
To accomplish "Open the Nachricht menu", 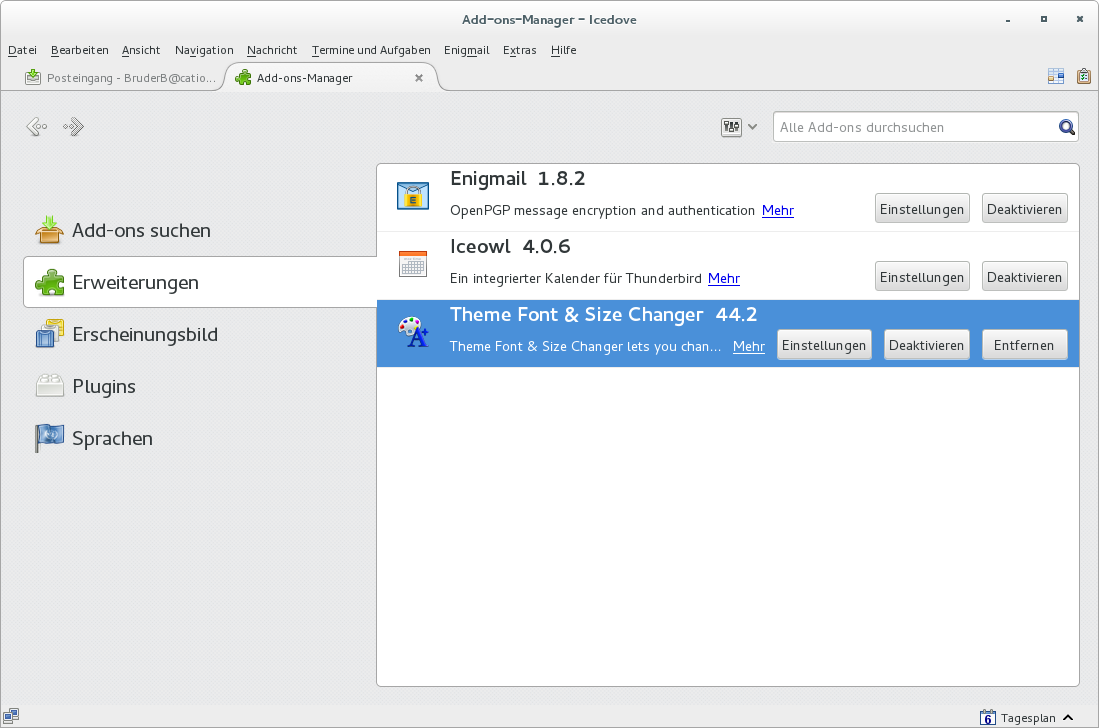I will click(x=272, y=50).
